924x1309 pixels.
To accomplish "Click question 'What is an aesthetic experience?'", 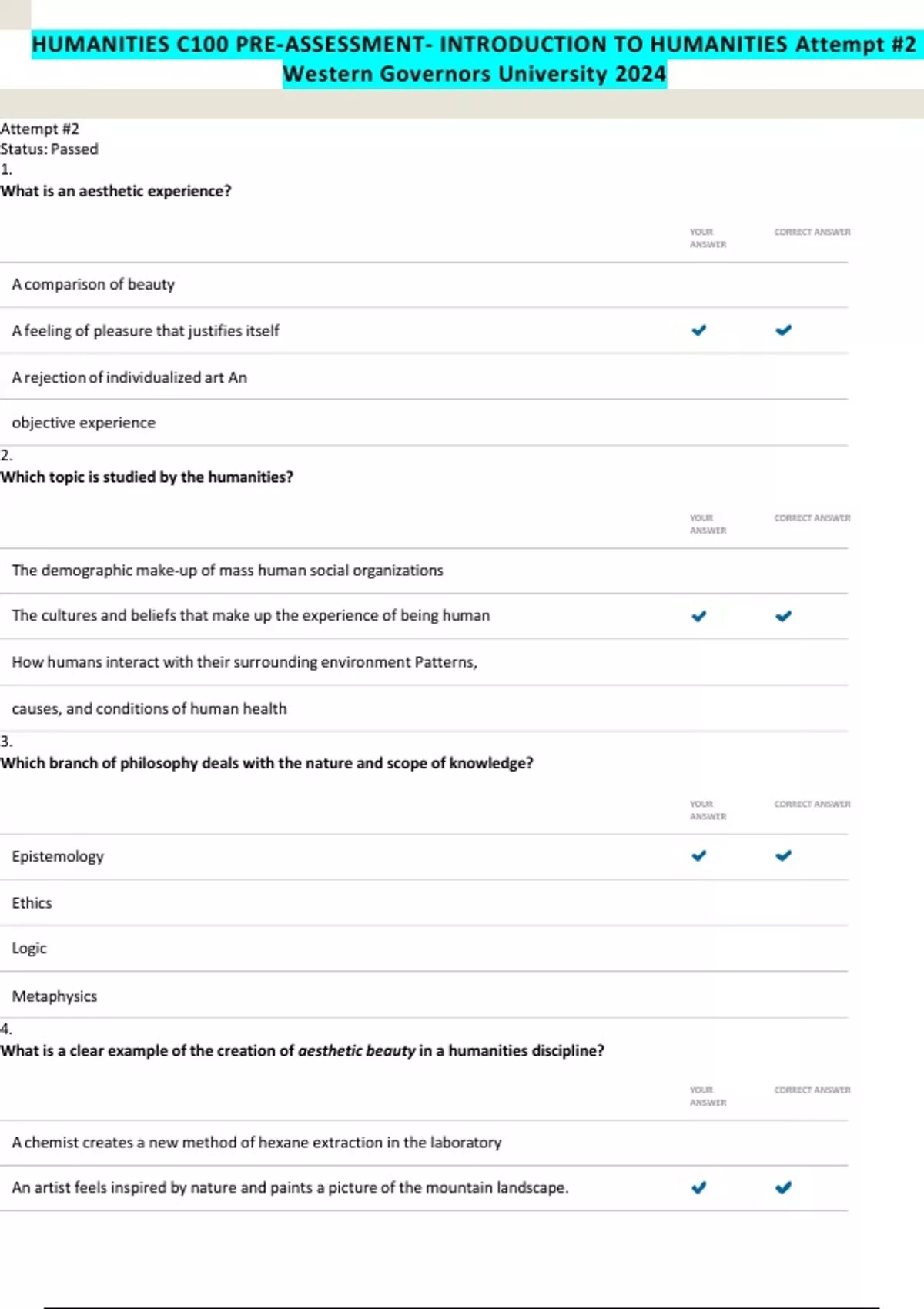I will tap(115, 191).
